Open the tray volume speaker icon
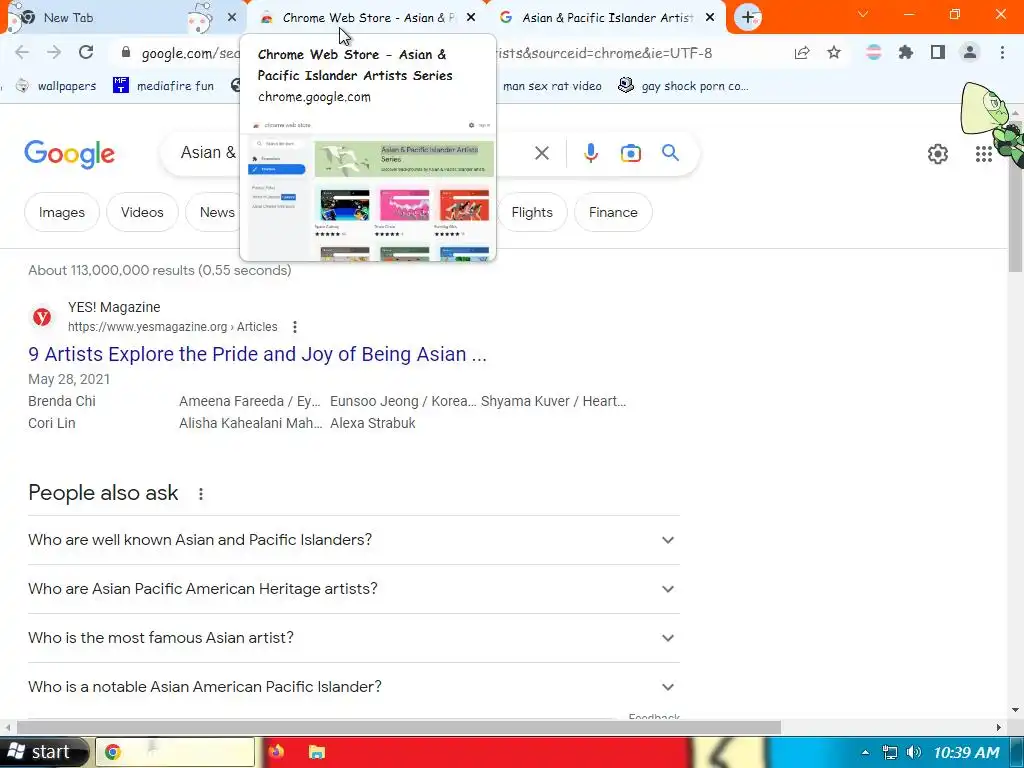Viewport: 1024px width, 768px height. tap(914, 752)
